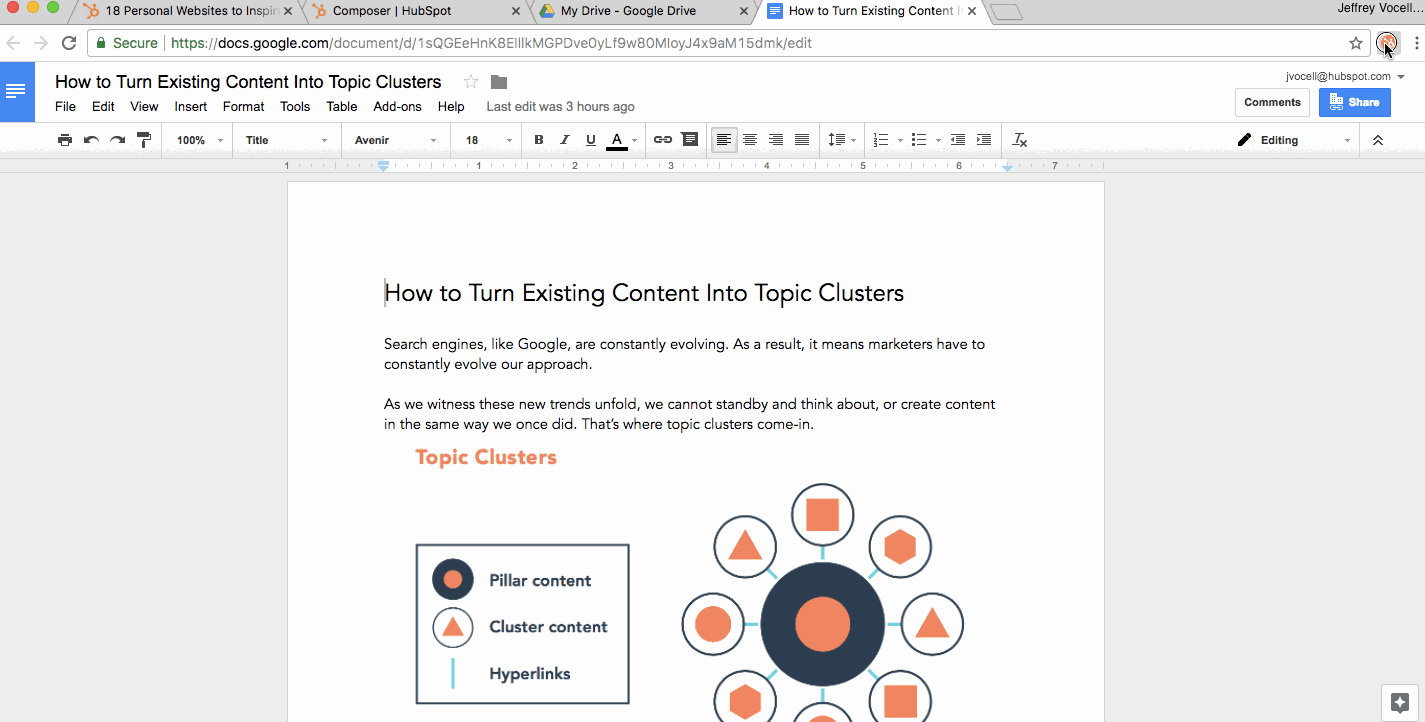Screen dimensions: 1425x722
Task: Open the Text color picker
Action: (618, 139)
